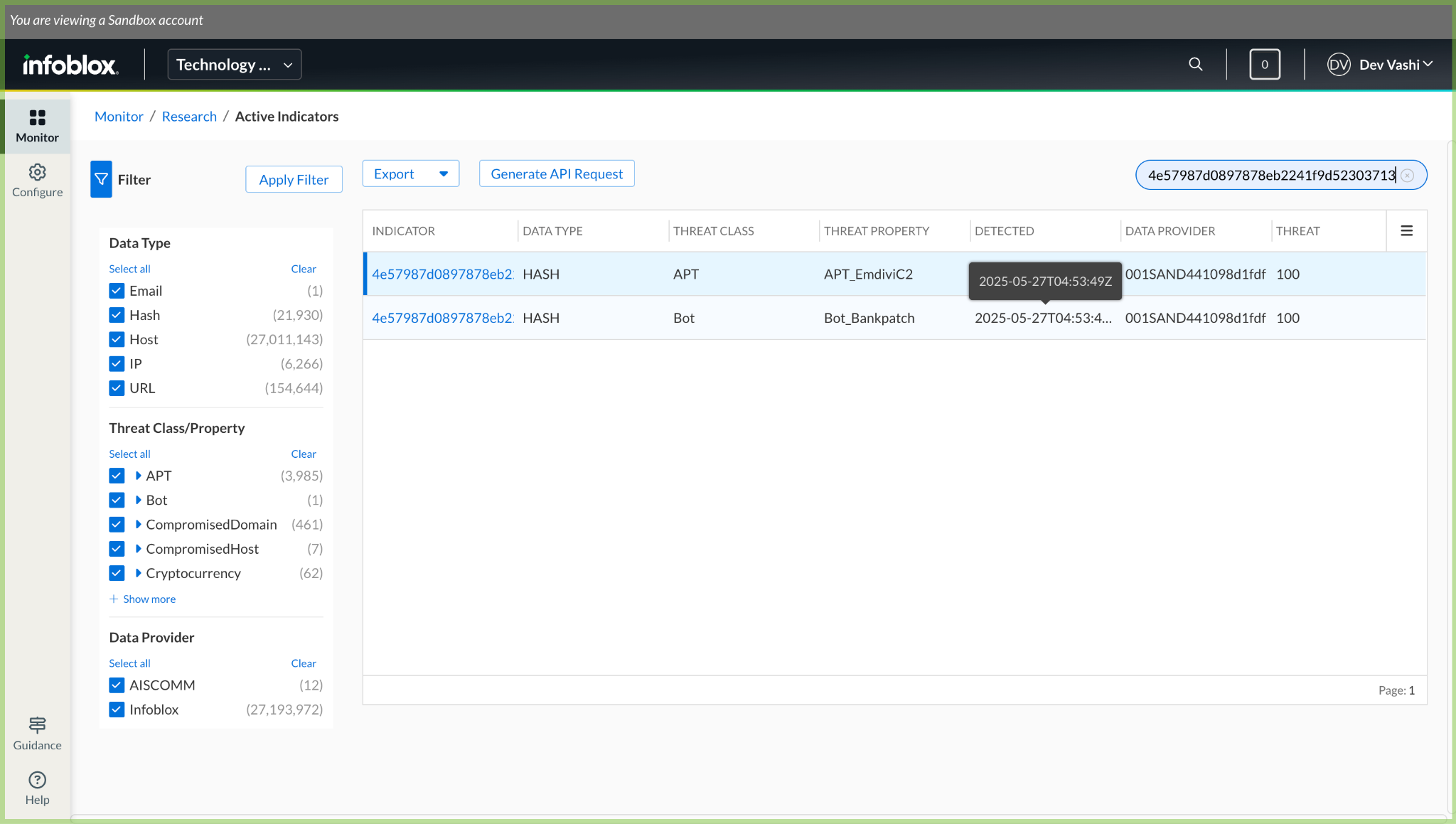Image resolution: width=1456 pixels, height=824 pixels.
Task: Uncheck the APT threat class
Action: [x=117, y=476]
